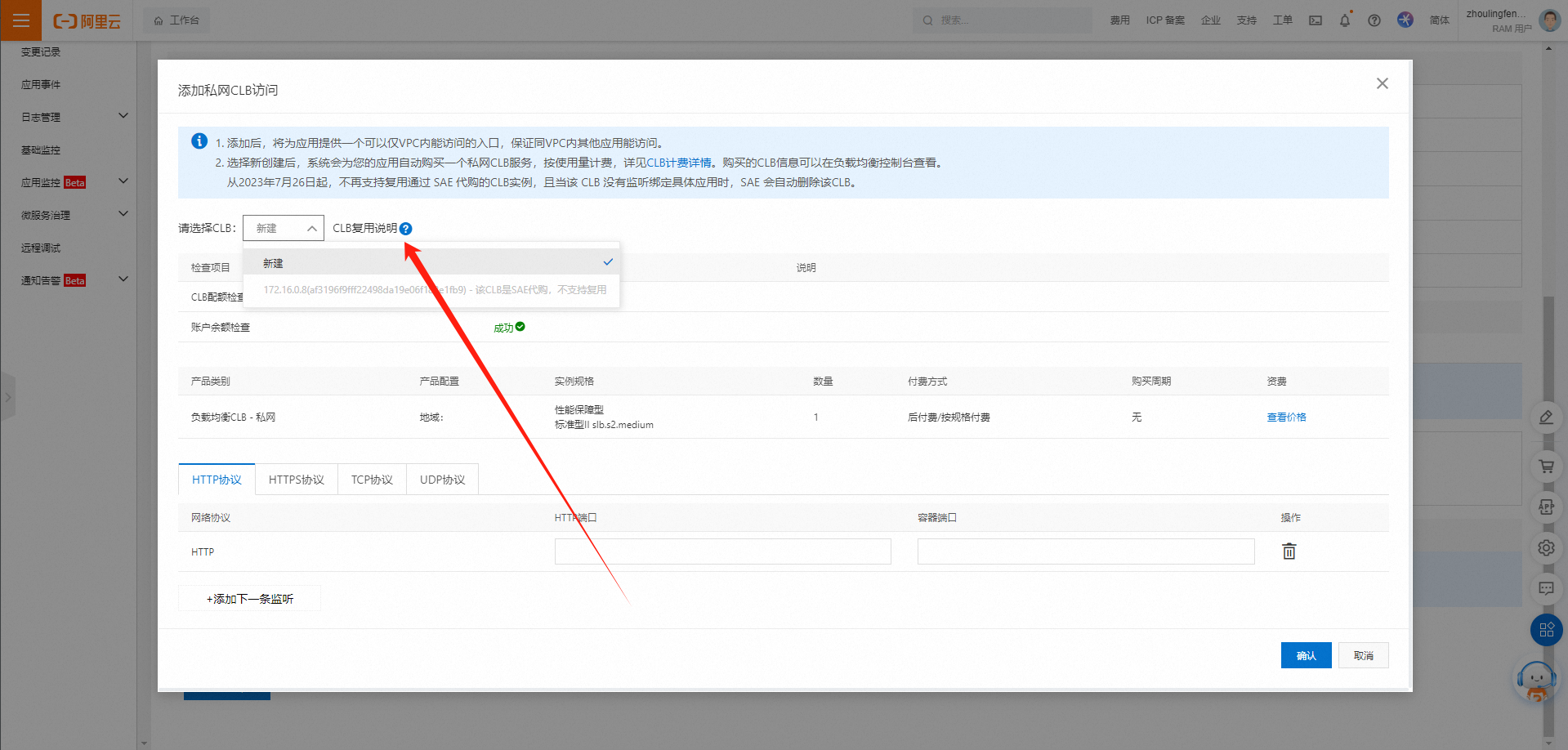
Task: Click the HTTP端口 input field
Action: click(723, 551)
